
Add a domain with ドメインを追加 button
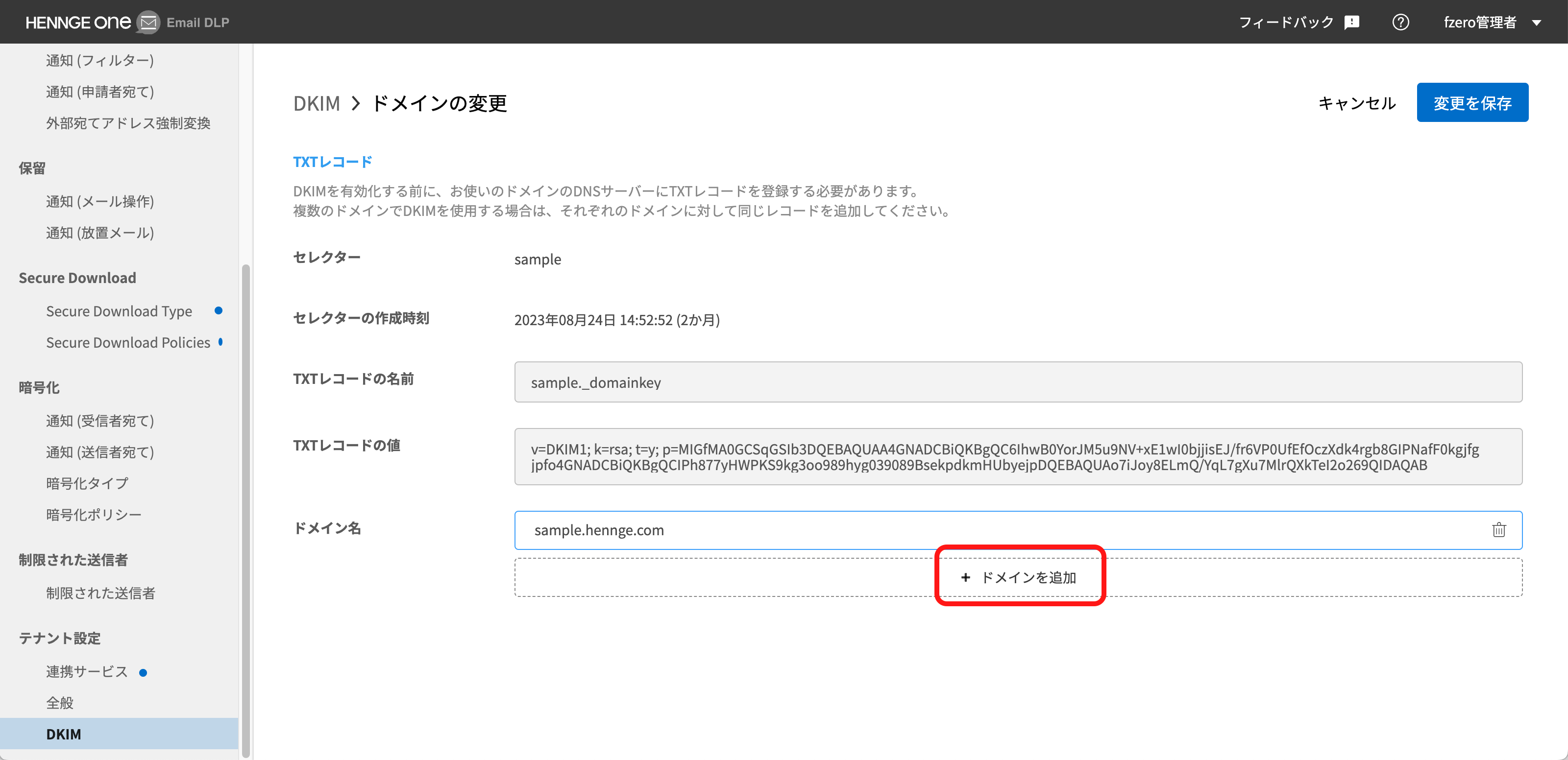(x=1018, y=577)
